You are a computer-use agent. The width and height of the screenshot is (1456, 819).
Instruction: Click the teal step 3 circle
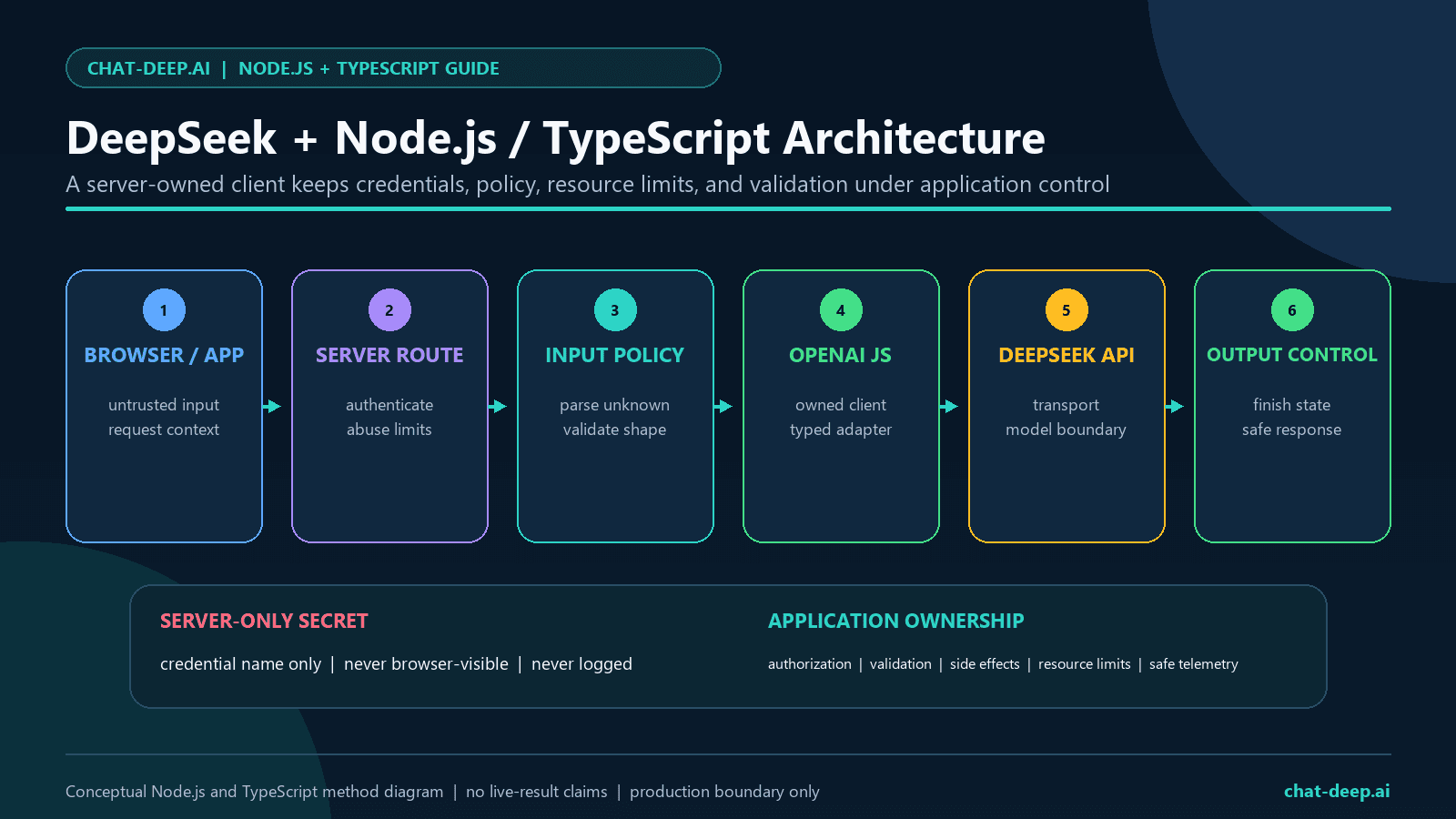coord(615,310)
